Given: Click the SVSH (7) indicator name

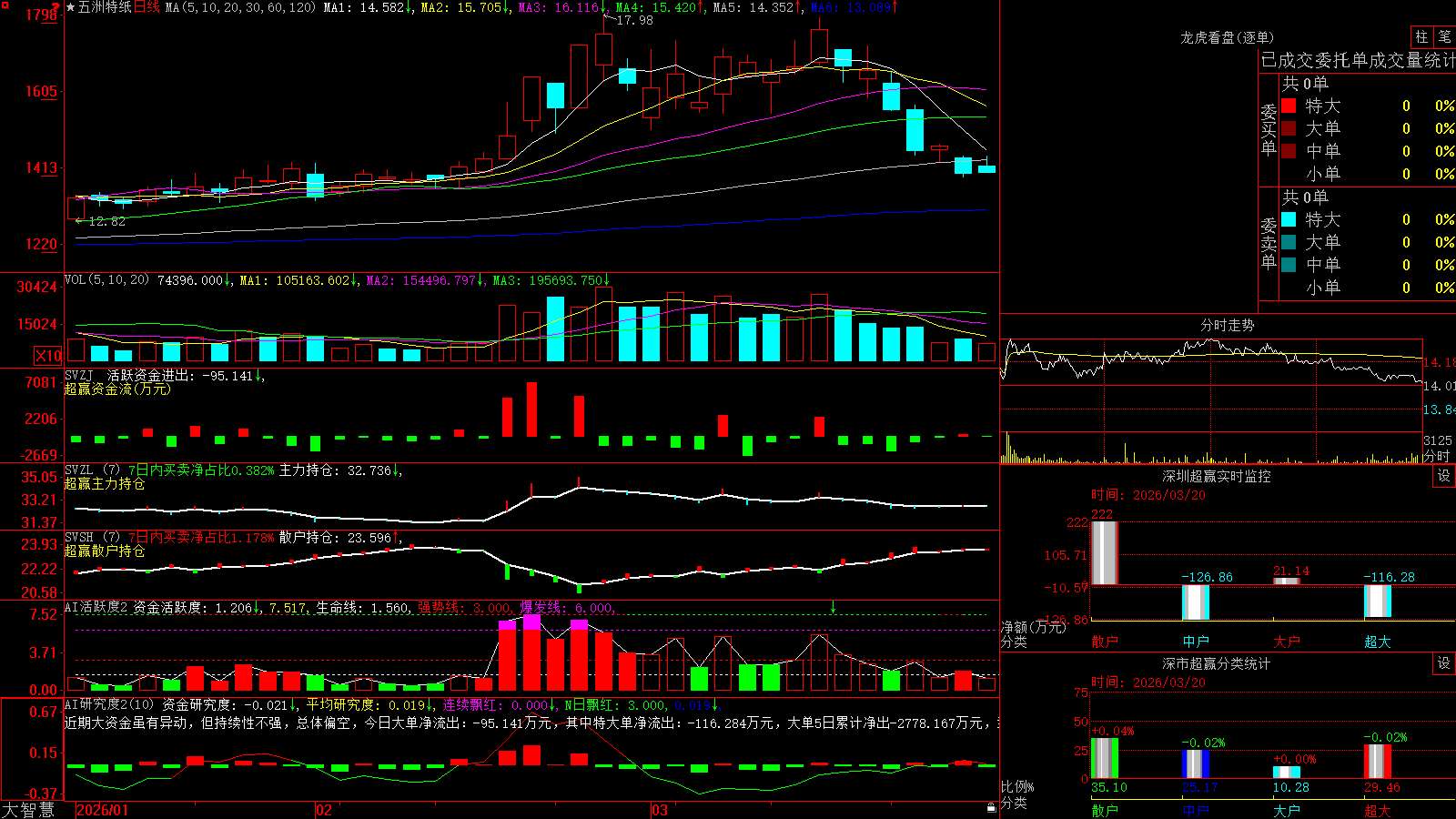Looking at the screenshot, I should 93,538.
